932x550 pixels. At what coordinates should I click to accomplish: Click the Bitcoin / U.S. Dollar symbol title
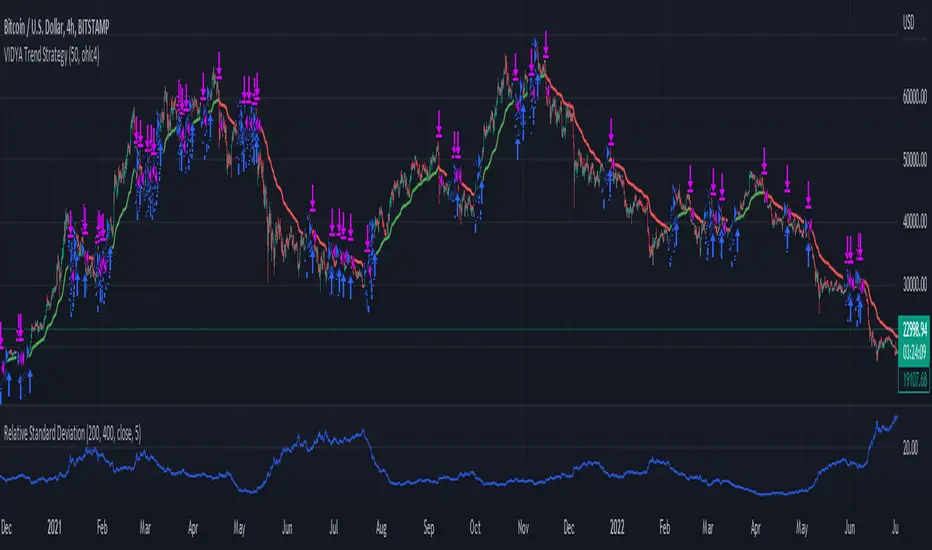[x=56, y=27]
